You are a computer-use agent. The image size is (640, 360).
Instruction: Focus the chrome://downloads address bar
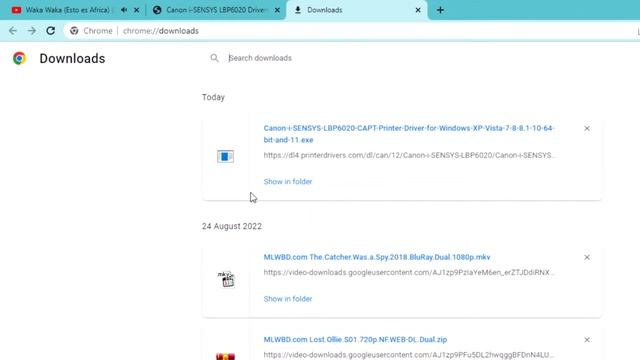point(351,31)
